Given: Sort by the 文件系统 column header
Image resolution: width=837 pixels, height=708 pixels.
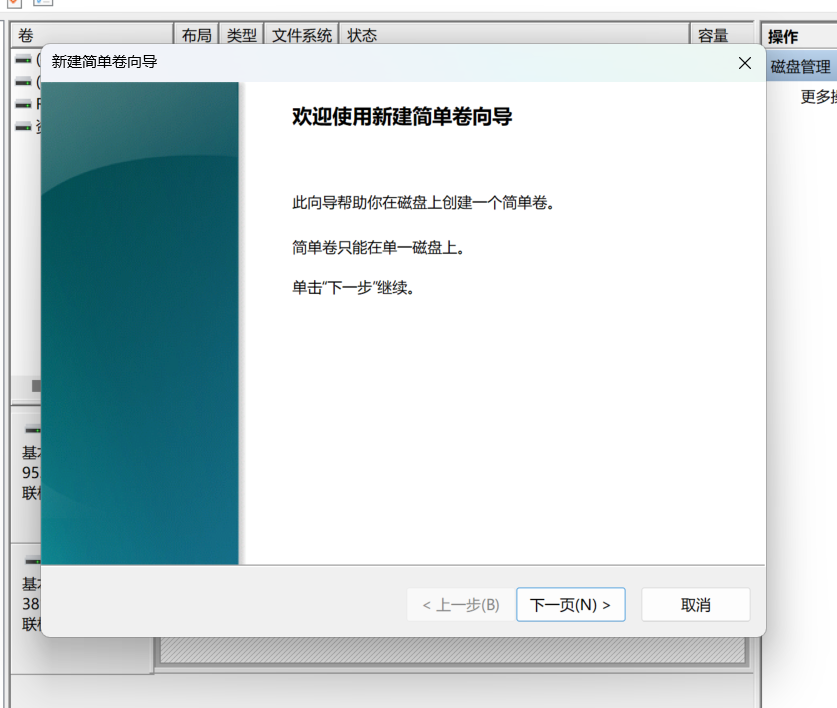Looking at the screenshot, I should [302, 36].
